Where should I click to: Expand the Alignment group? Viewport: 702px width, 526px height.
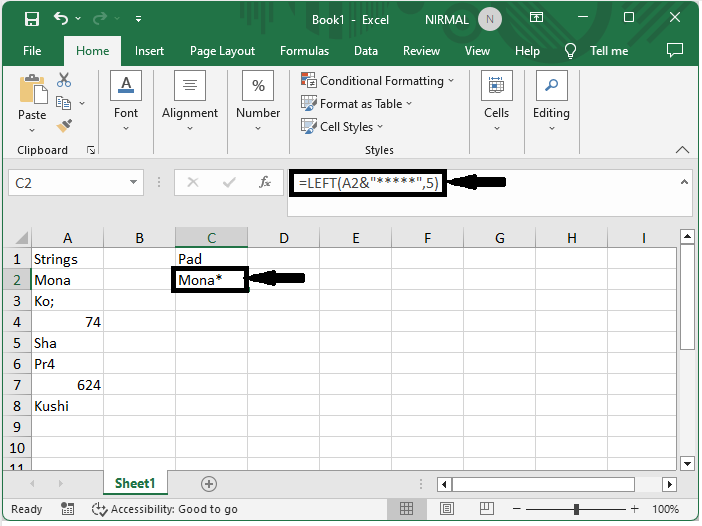pos(190,101)
